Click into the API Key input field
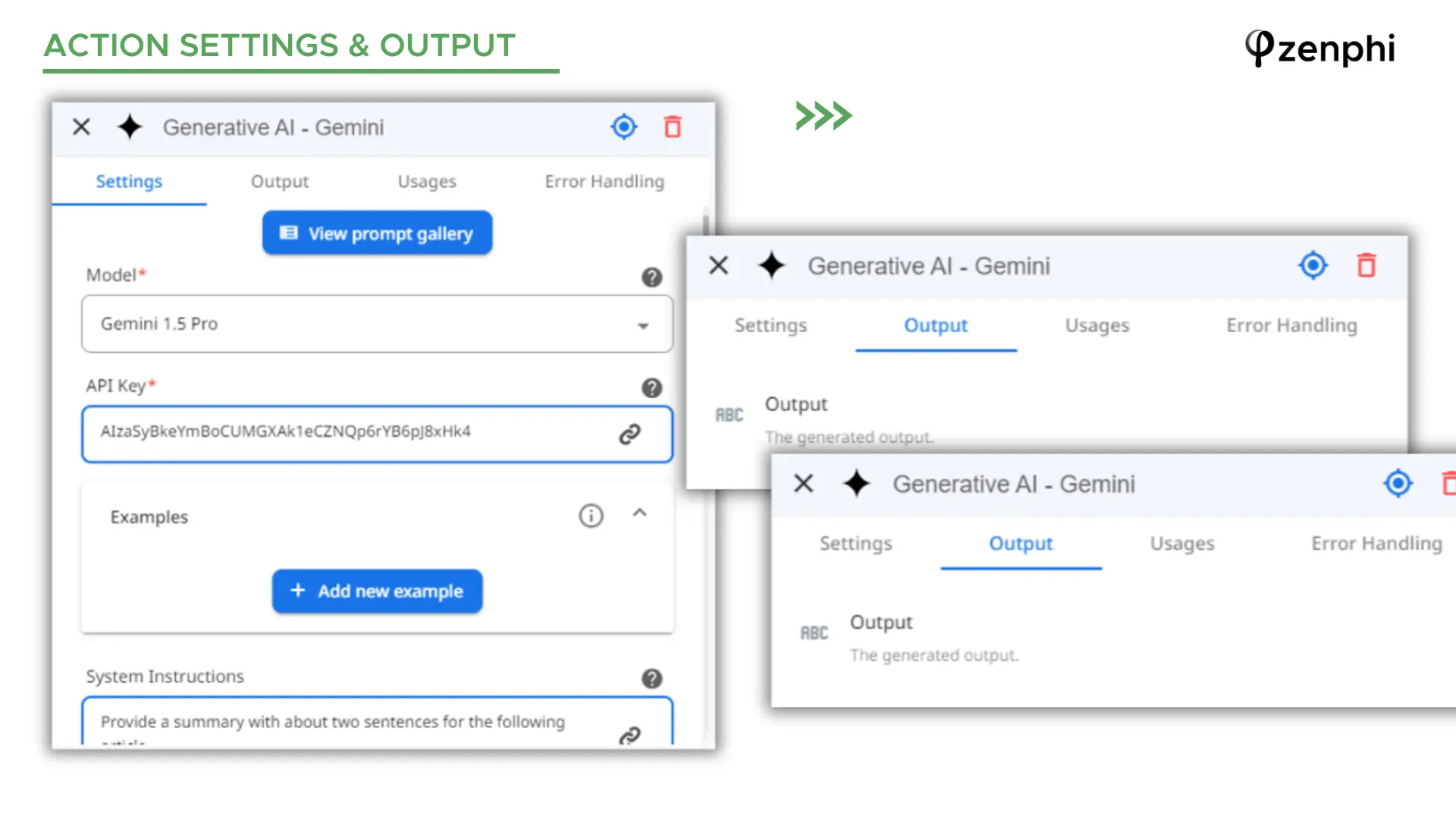The height and width of the screenshot is (819, 1456). pyautogui.click(x=377, y=434)
